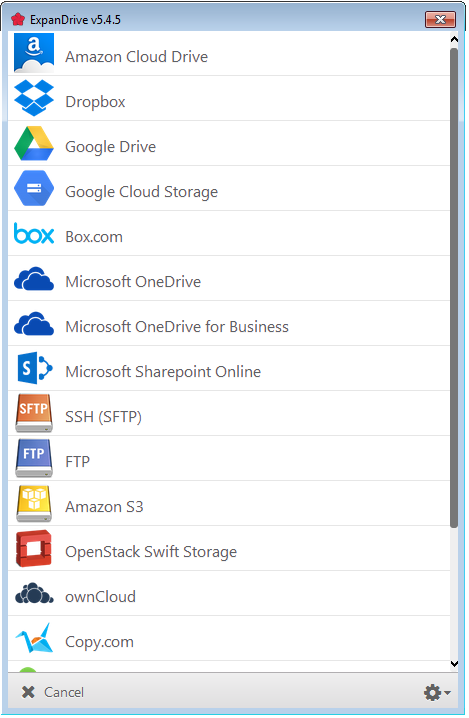
Task: Select Amazon Cloud Drive text
Action: (136, 57)
